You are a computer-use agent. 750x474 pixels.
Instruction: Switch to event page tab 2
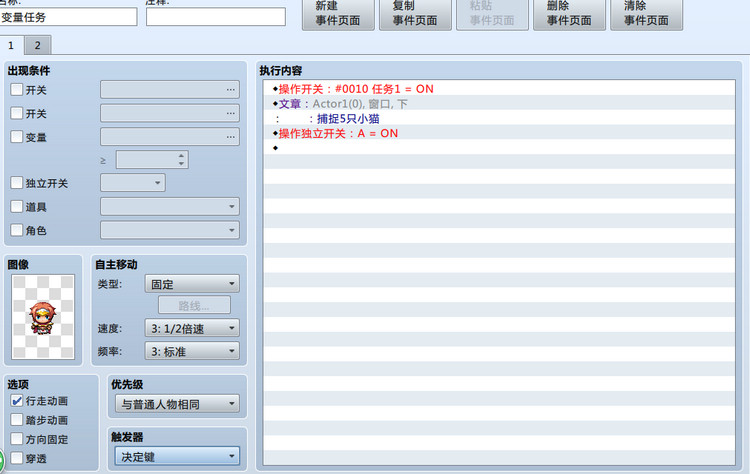(x=37, y=45)
